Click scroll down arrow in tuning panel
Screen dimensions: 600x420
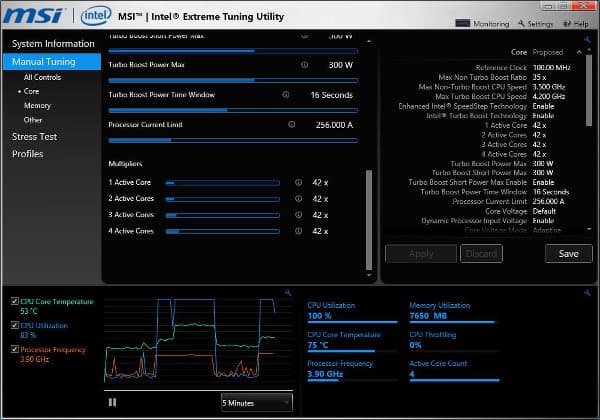pos(369,275)
